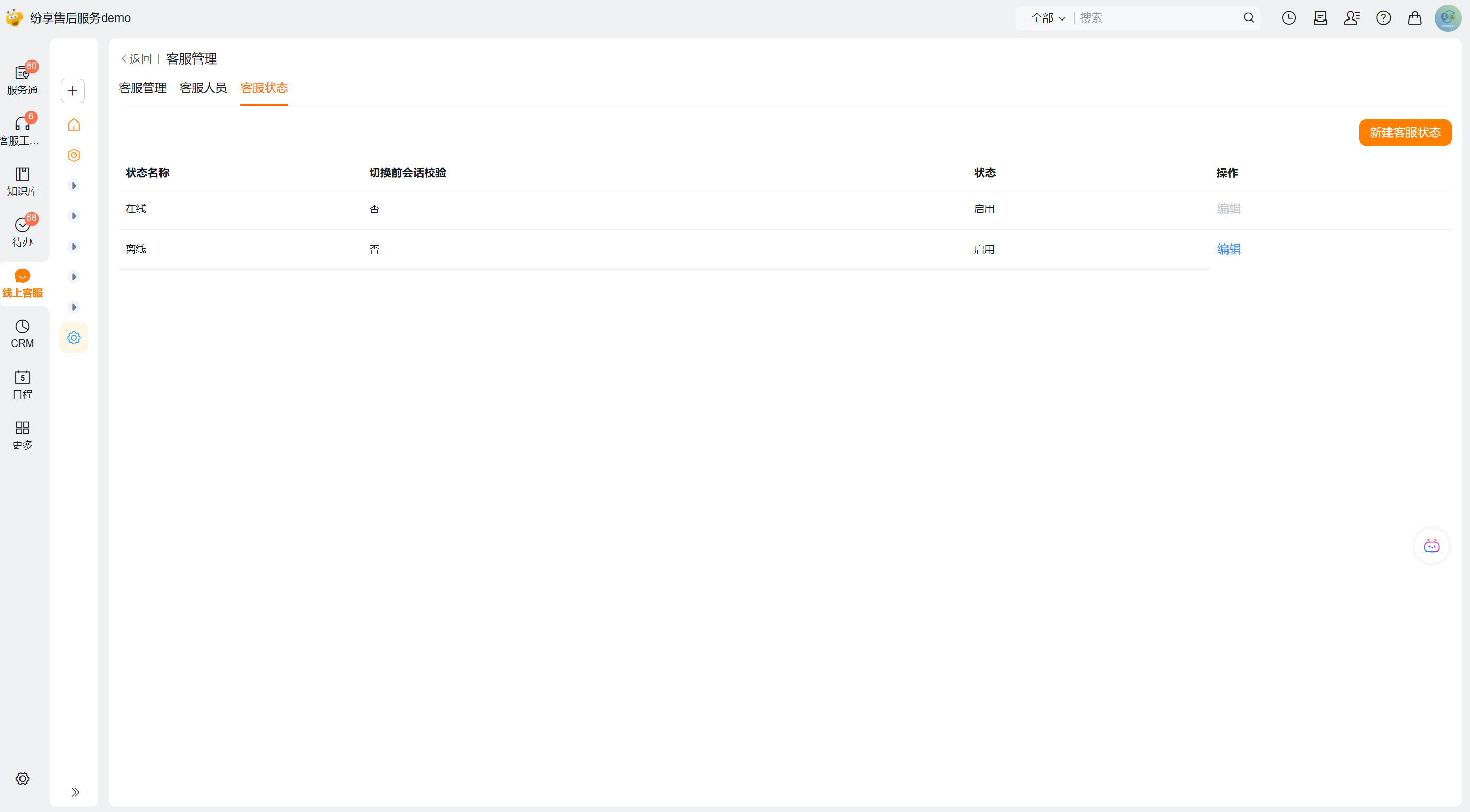This screenshot has height=812, width=1470.
Task: Open the 服务通 sidebar module
Action: tap(22, 79)
